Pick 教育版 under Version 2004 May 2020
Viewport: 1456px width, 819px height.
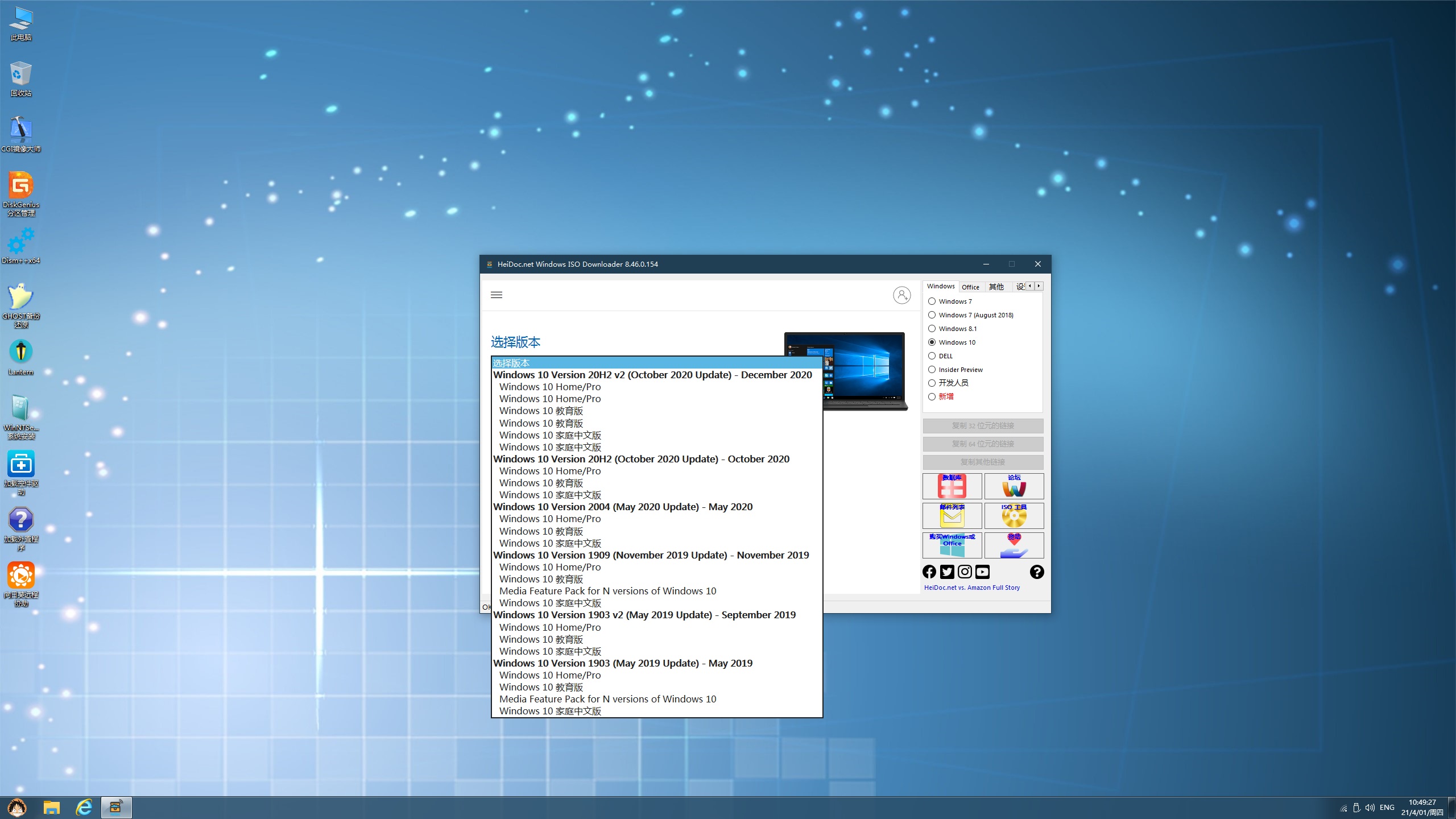pos(657,531)
